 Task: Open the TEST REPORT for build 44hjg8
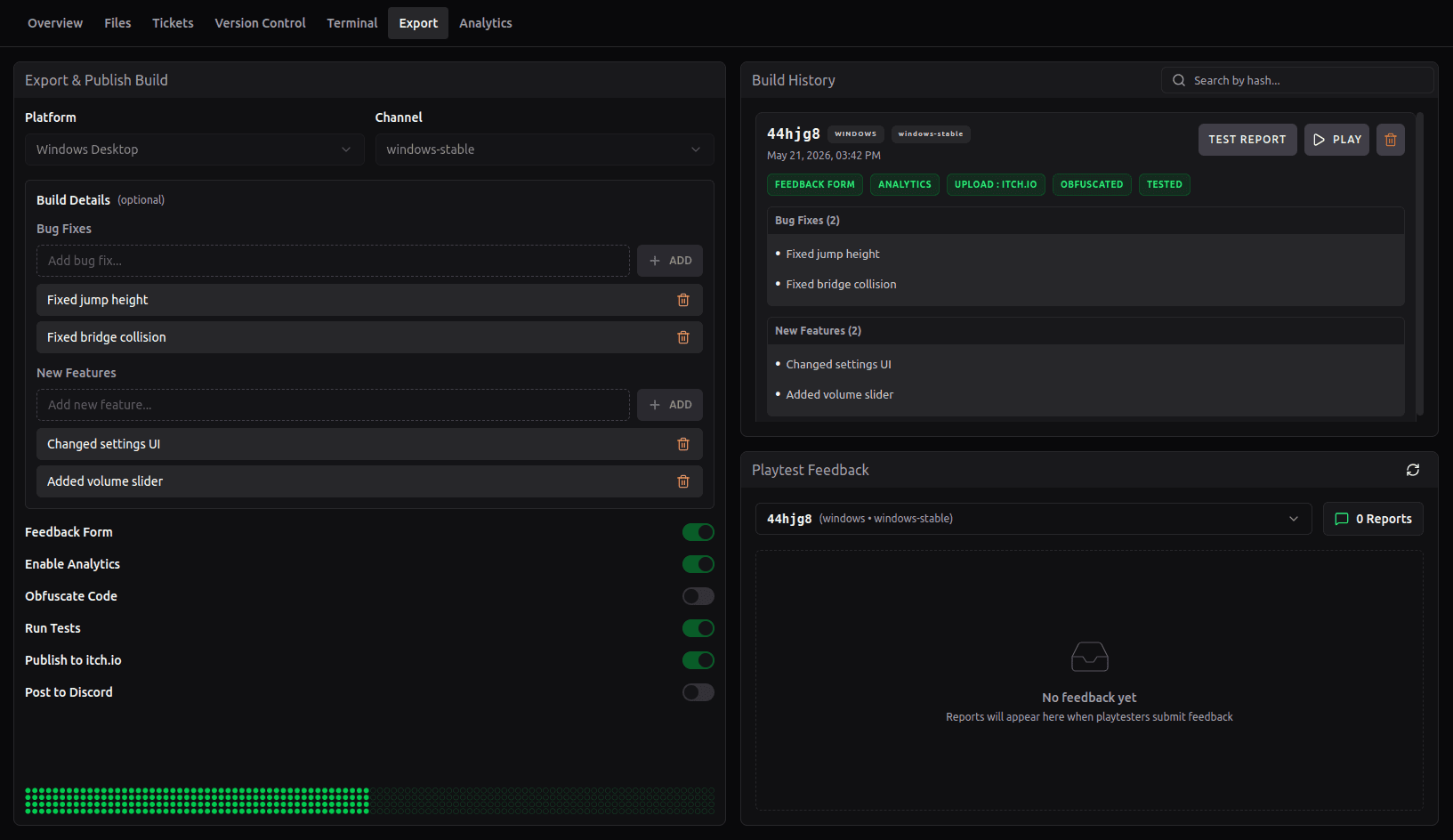point(1247,140)
